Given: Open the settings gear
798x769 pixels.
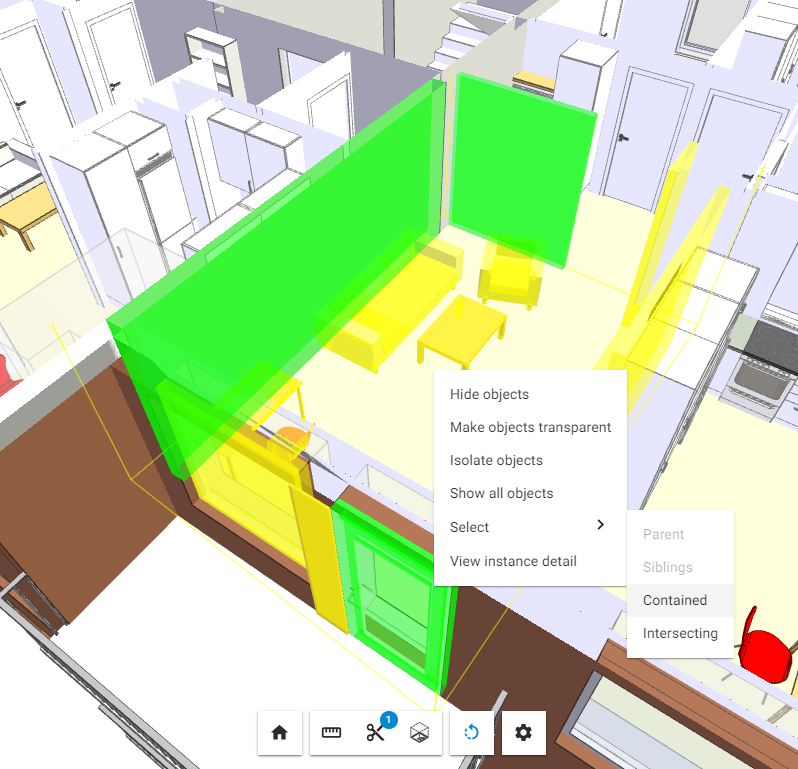Looking at the screenshot, I should point(524,733).
